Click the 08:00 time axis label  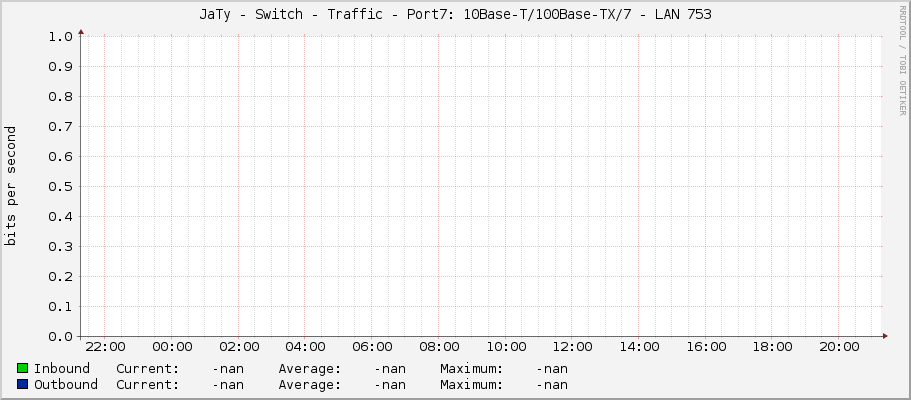(439, 347)
